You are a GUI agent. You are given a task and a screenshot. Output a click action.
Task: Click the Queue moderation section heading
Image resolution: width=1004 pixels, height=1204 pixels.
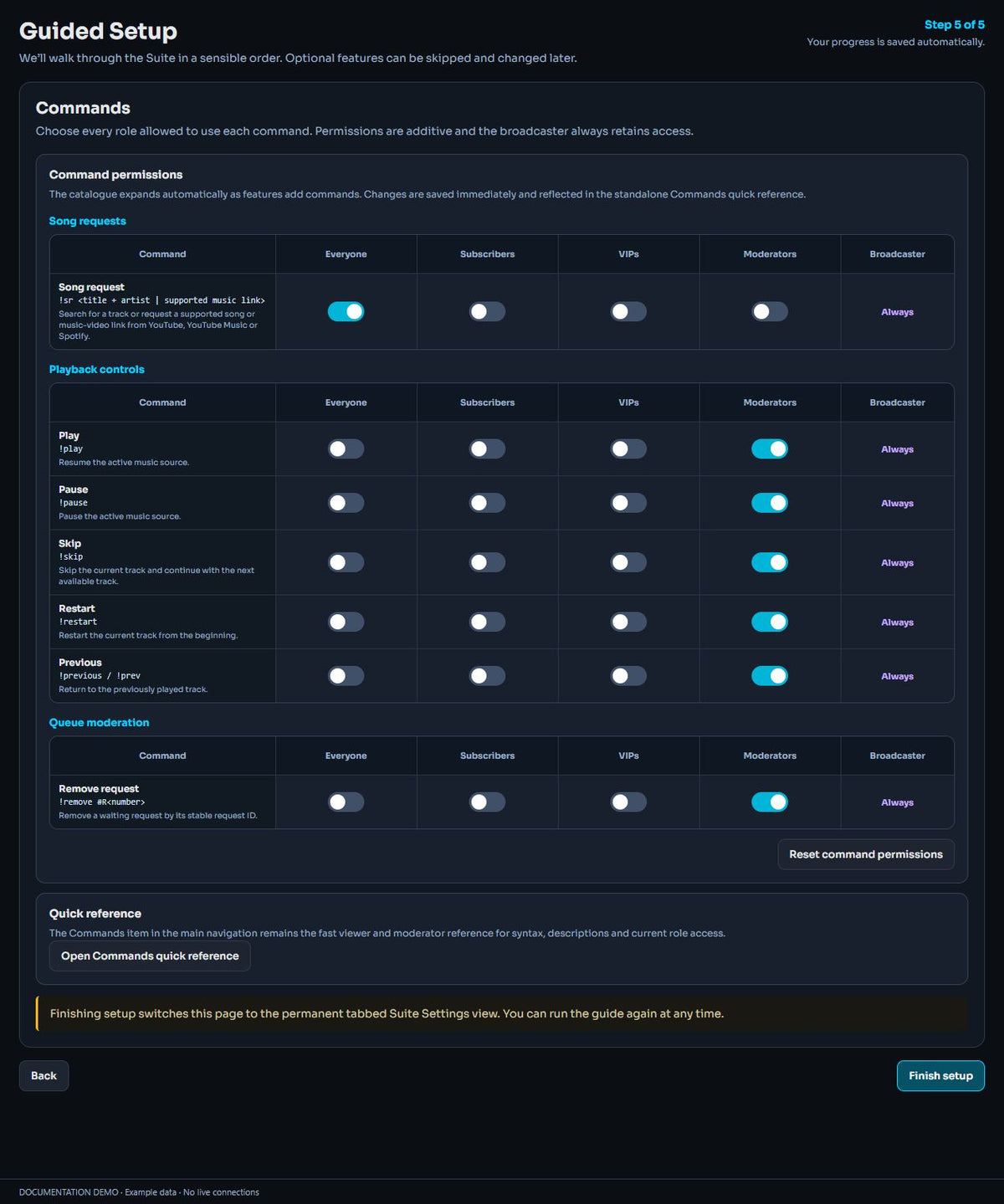coord(99,723)
